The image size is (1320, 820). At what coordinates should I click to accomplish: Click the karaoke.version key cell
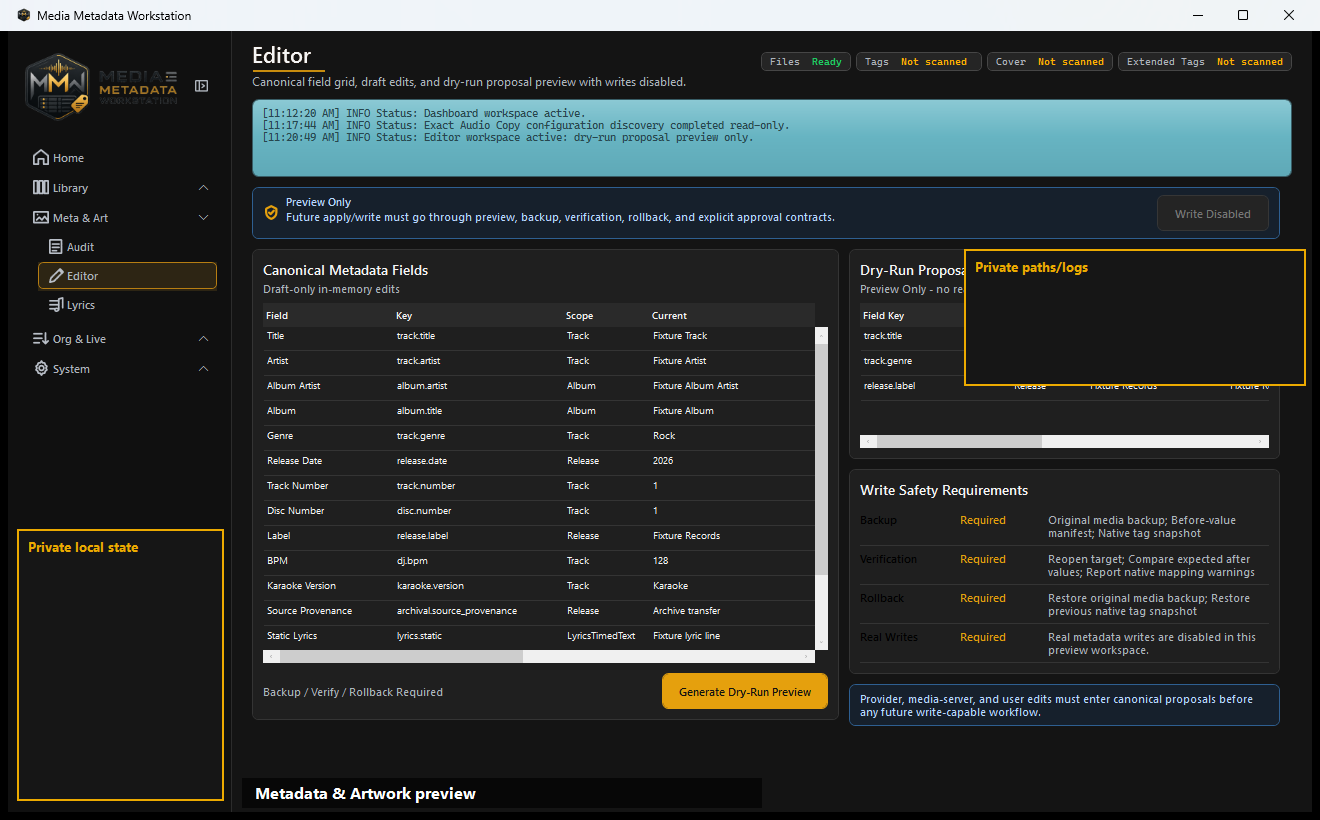click(x=430, y=586)
